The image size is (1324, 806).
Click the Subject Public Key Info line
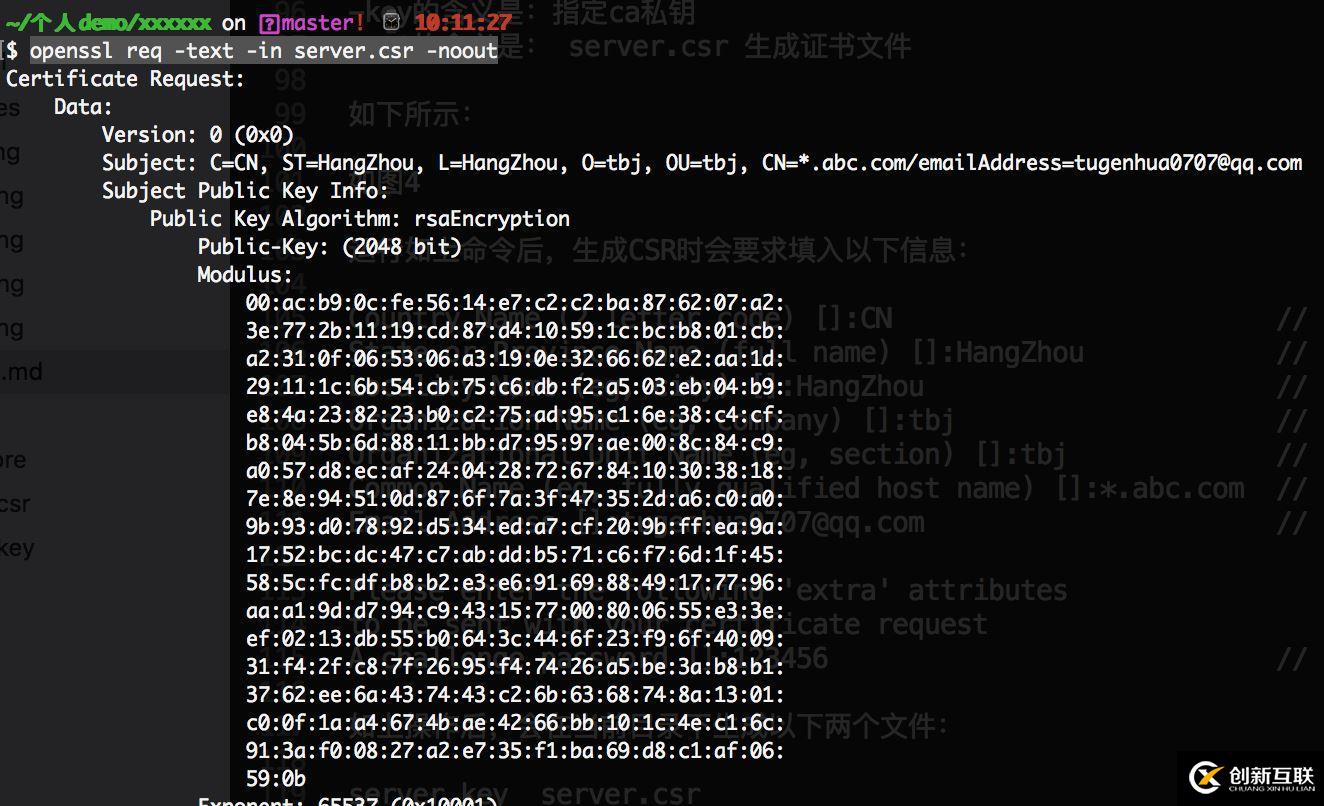(x=245, y=190)
